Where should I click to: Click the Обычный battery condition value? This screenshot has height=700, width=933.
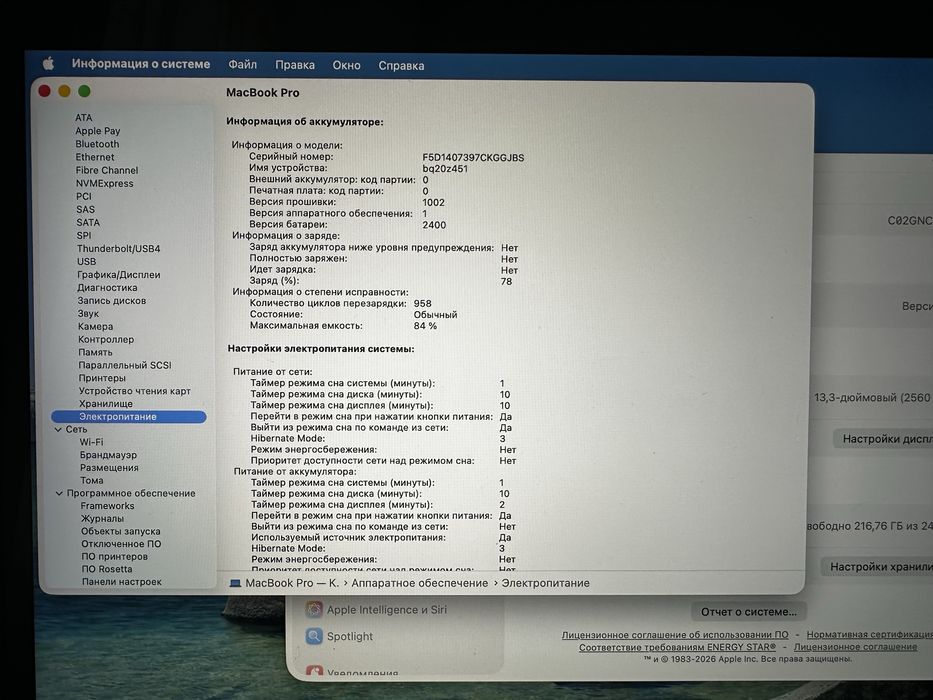[x=436, y=315]
